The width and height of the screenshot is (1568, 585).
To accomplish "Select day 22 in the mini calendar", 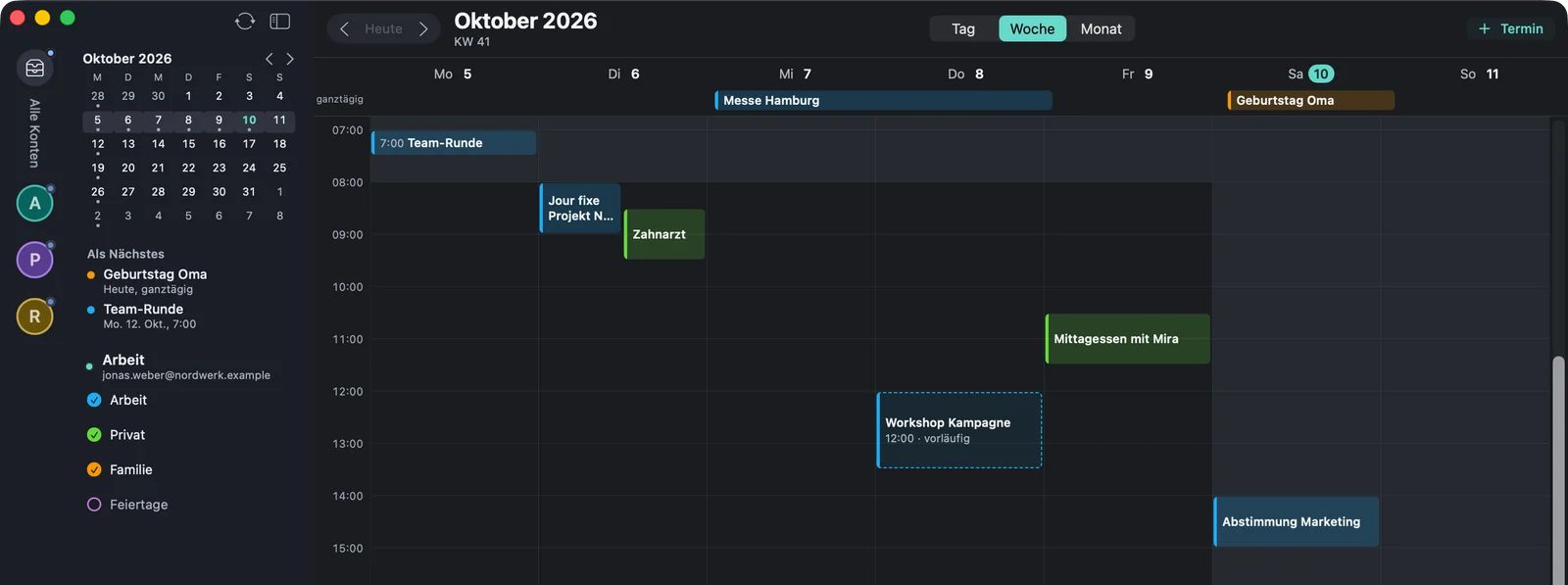I will coord(188,168).
